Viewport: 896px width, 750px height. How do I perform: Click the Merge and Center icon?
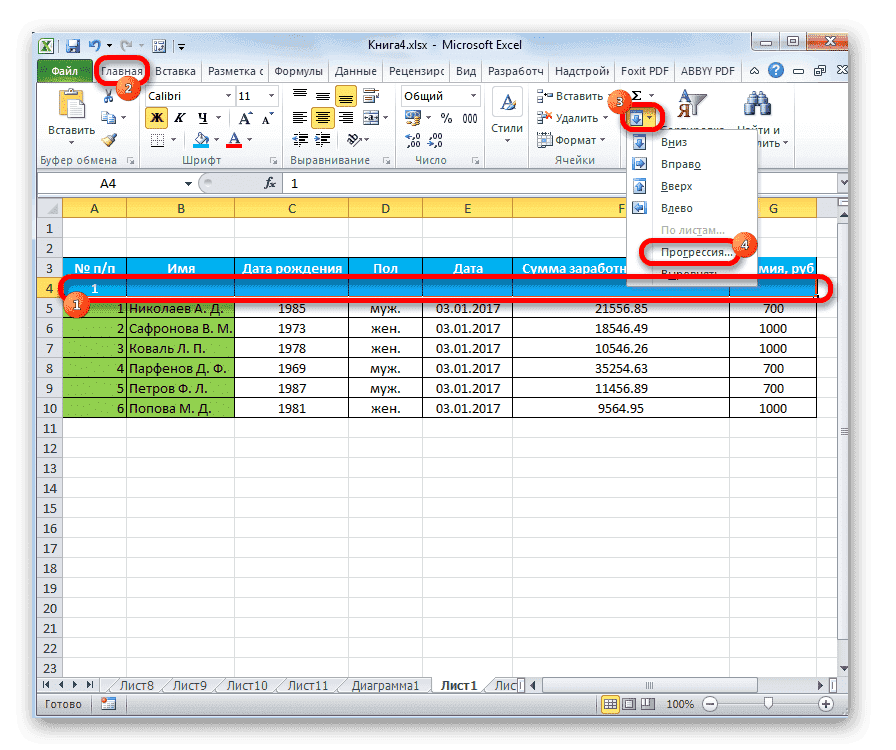(371, 119)
